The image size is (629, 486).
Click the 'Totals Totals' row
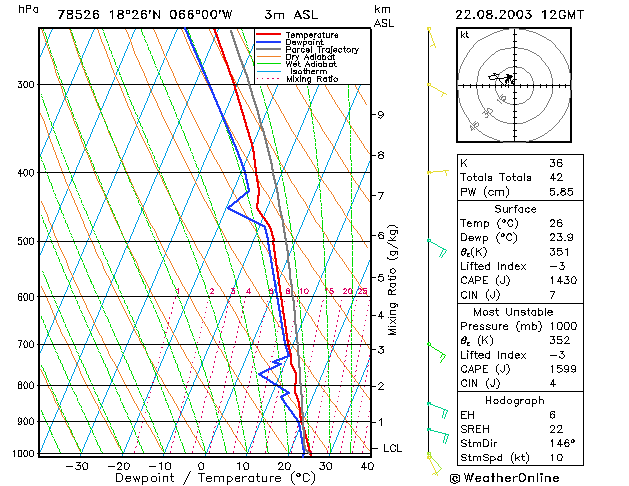point(520,177)
